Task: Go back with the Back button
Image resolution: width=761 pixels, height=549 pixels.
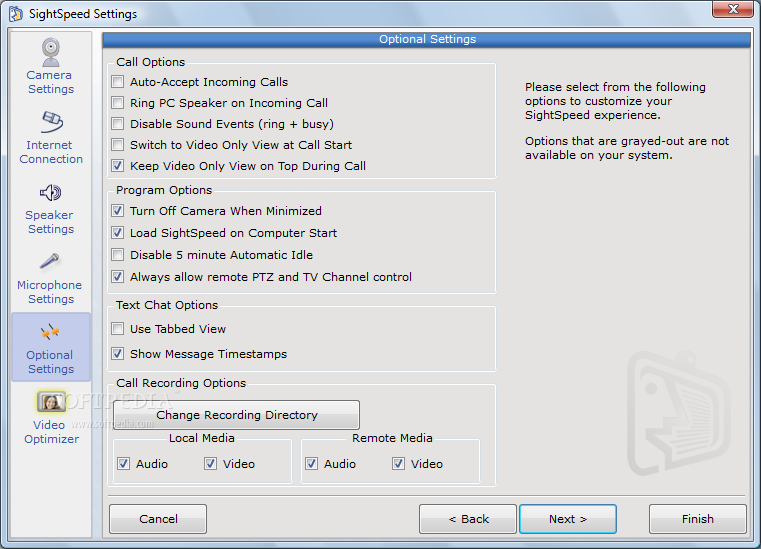Action: [468, 519]
